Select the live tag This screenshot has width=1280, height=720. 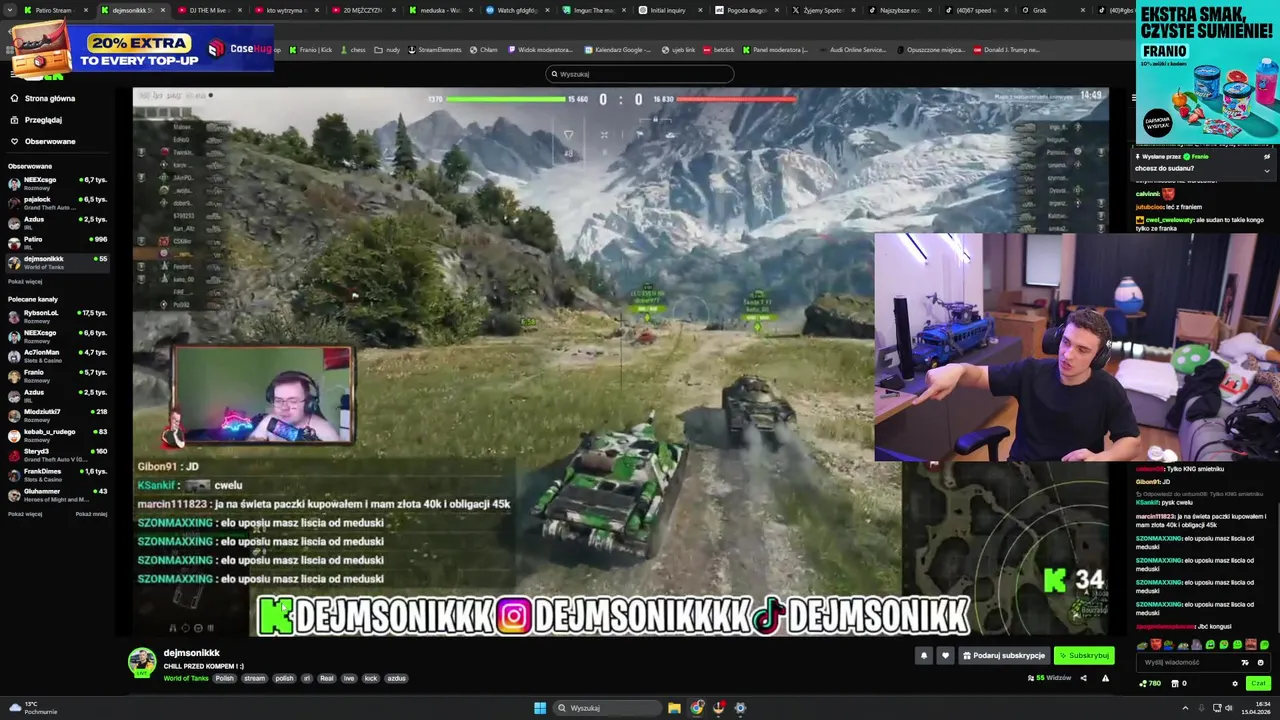[x=349, y=678]
